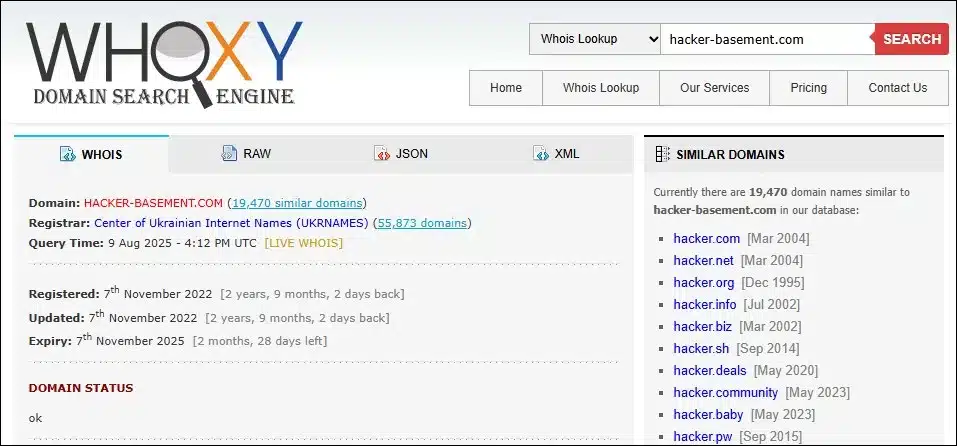Screen dimensions: 957x446
Task: Click the 'ok' domain status value
Action: pyautogui.click(x=35, y=419)
